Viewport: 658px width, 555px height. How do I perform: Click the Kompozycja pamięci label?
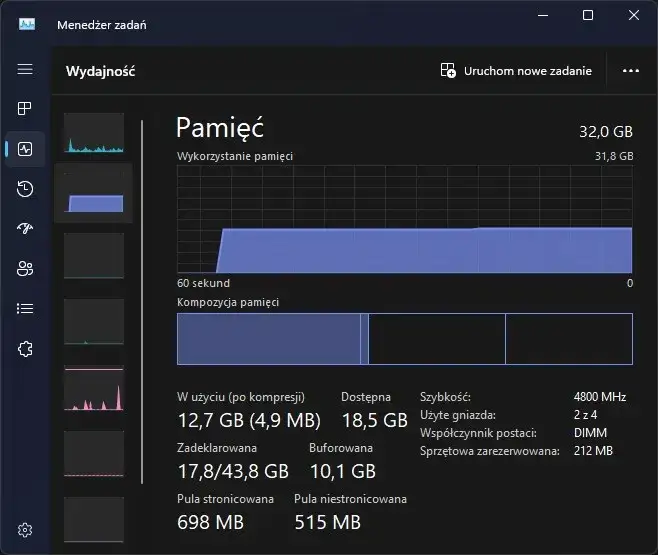(x=228, y=302)
